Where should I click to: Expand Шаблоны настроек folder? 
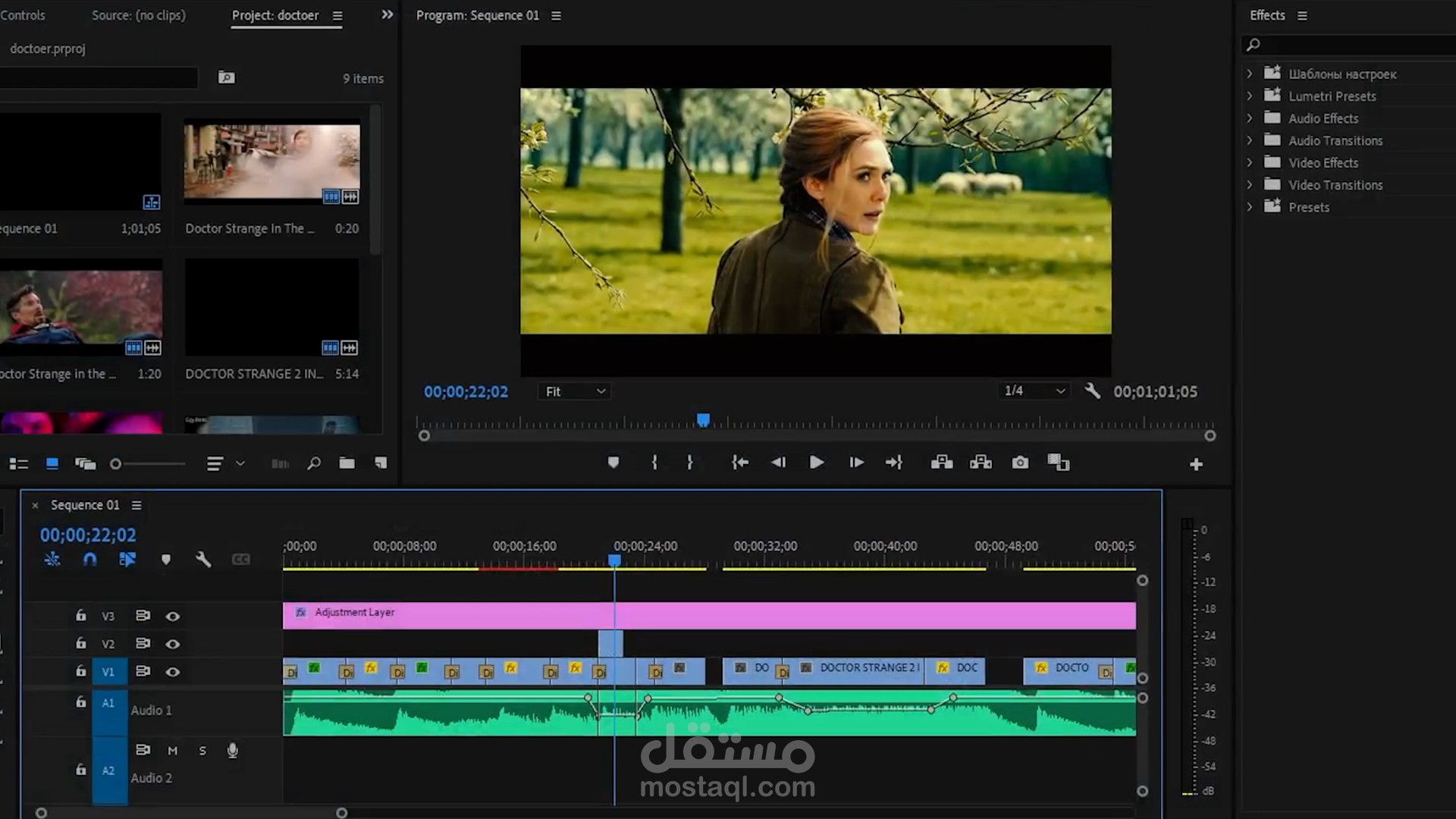(1249, 74)
